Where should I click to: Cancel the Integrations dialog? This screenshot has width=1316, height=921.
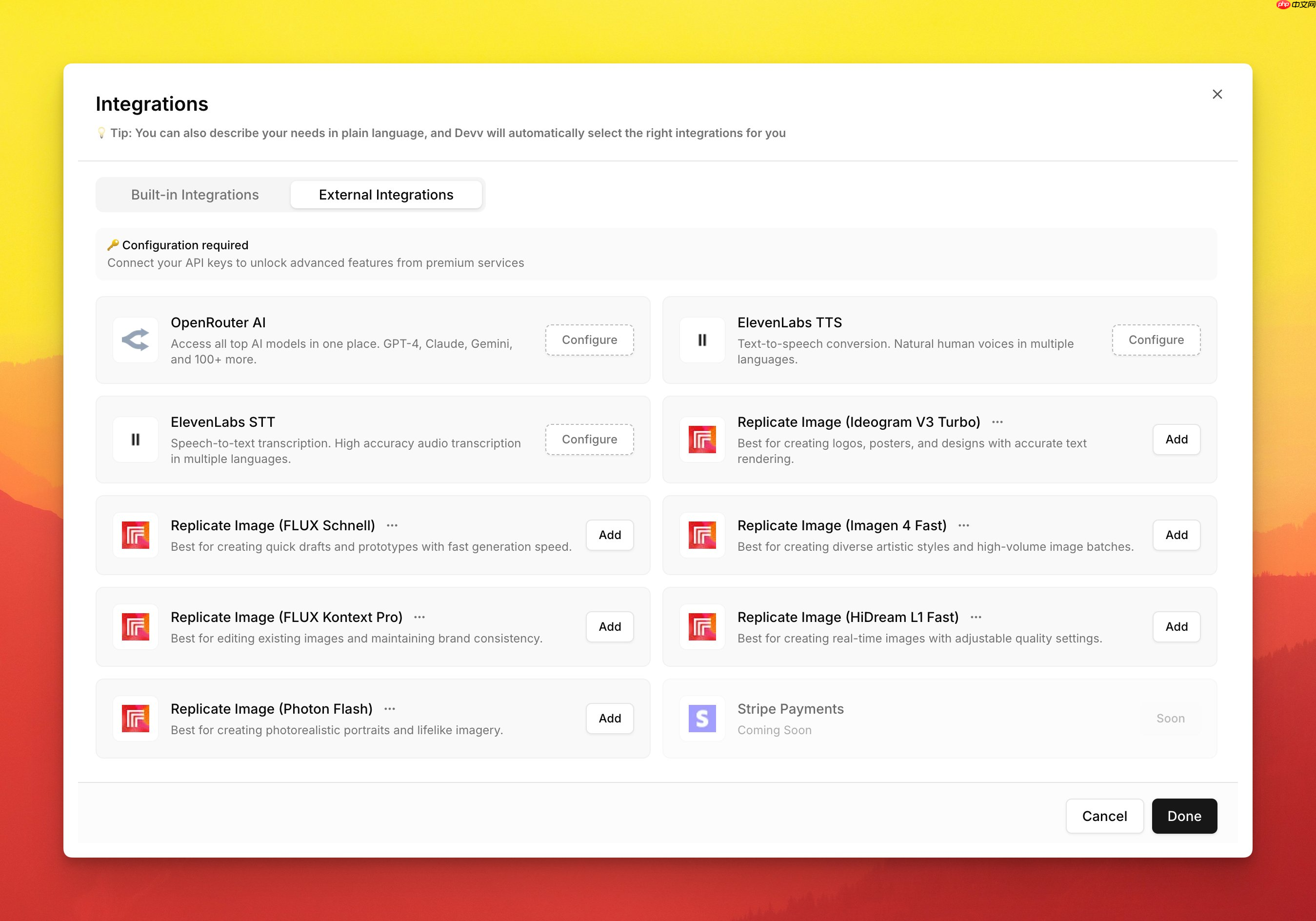[1104, 816]
